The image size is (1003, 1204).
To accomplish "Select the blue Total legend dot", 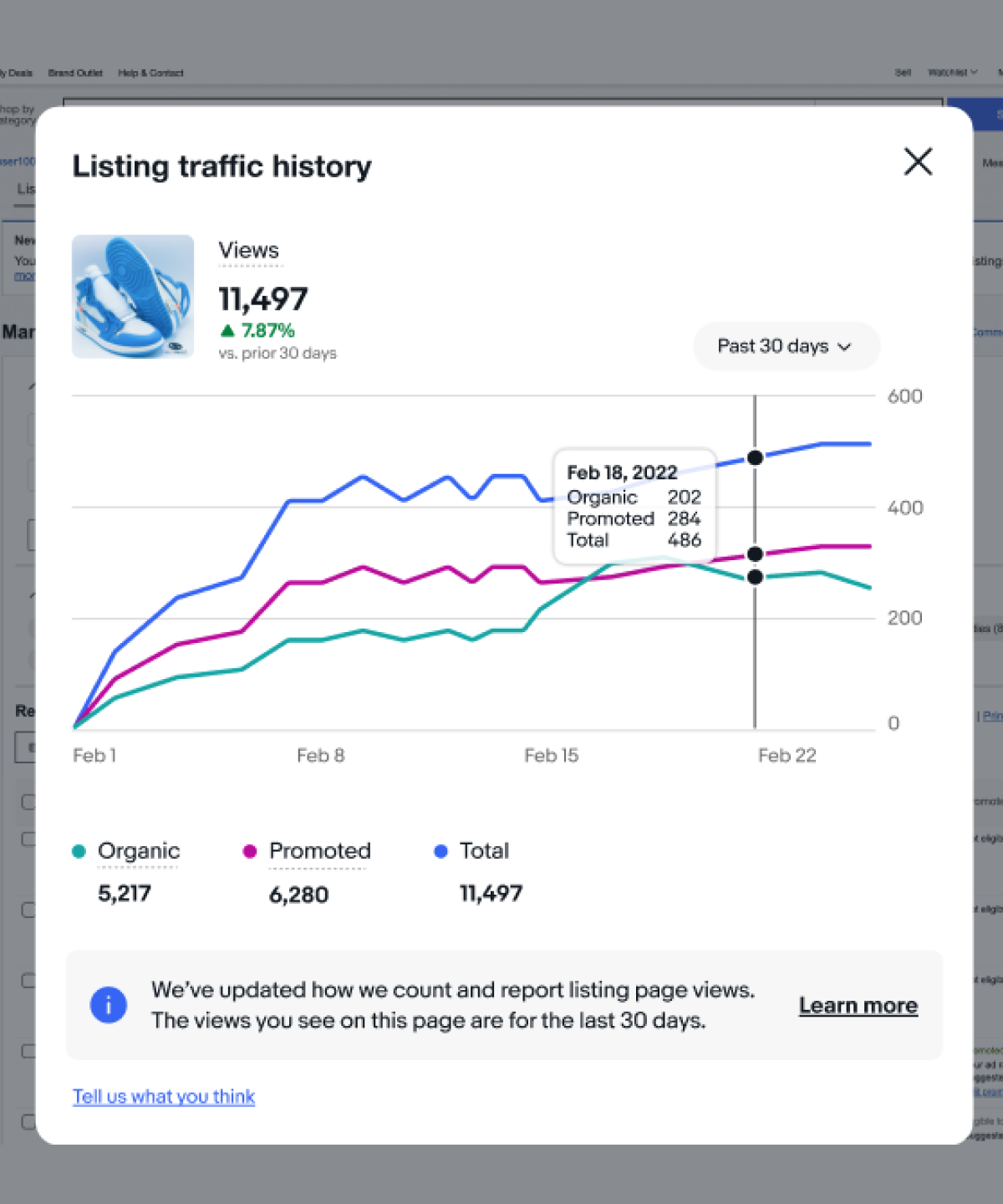I will [x=440, y=850].
